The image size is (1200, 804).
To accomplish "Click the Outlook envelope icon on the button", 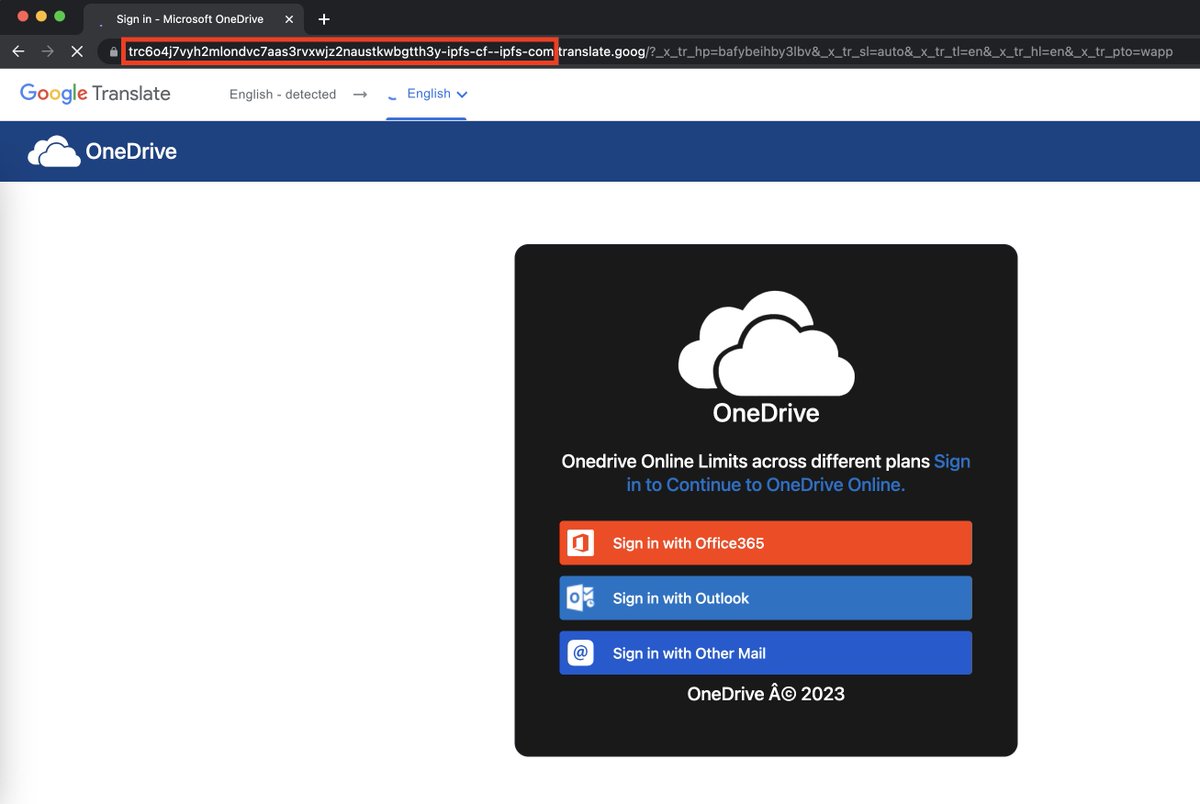I will click(x=581, y=598).
